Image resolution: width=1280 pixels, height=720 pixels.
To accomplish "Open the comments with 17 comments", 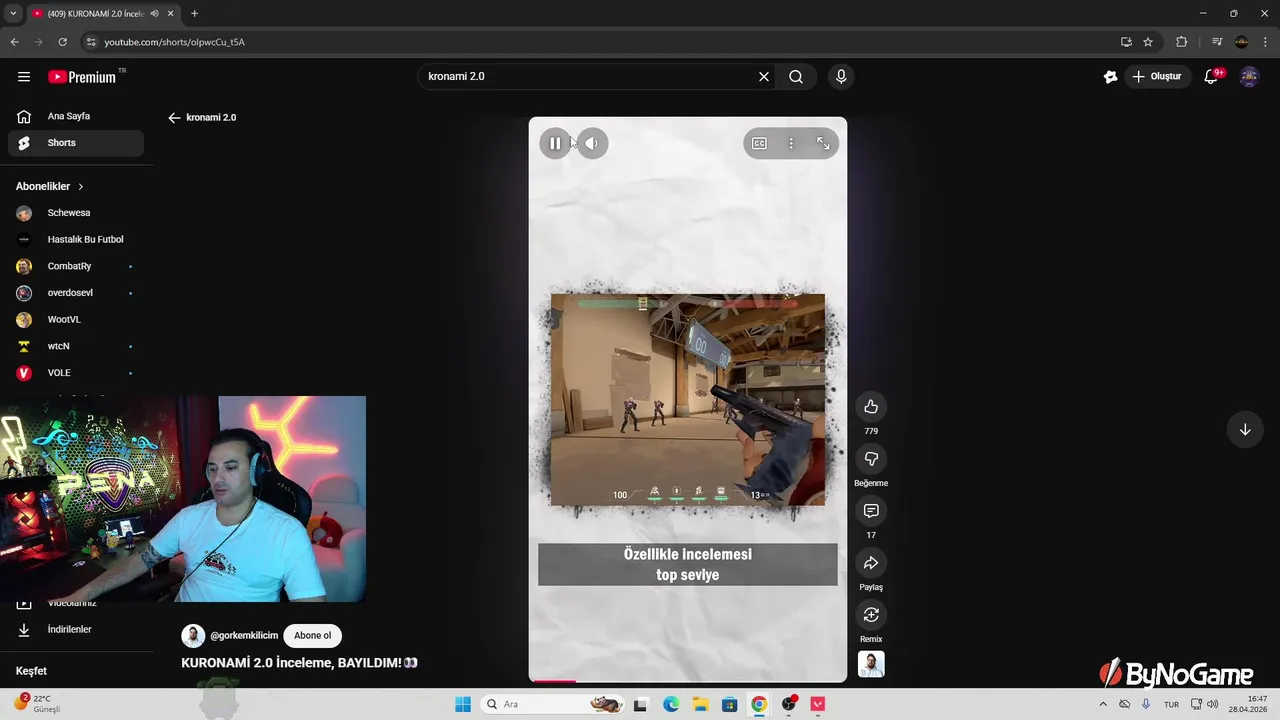I will tap(871, 510).
